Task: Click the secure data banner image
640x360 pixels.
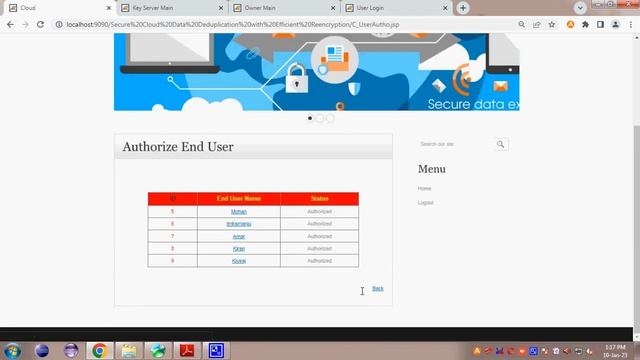Action: [317, 72]
